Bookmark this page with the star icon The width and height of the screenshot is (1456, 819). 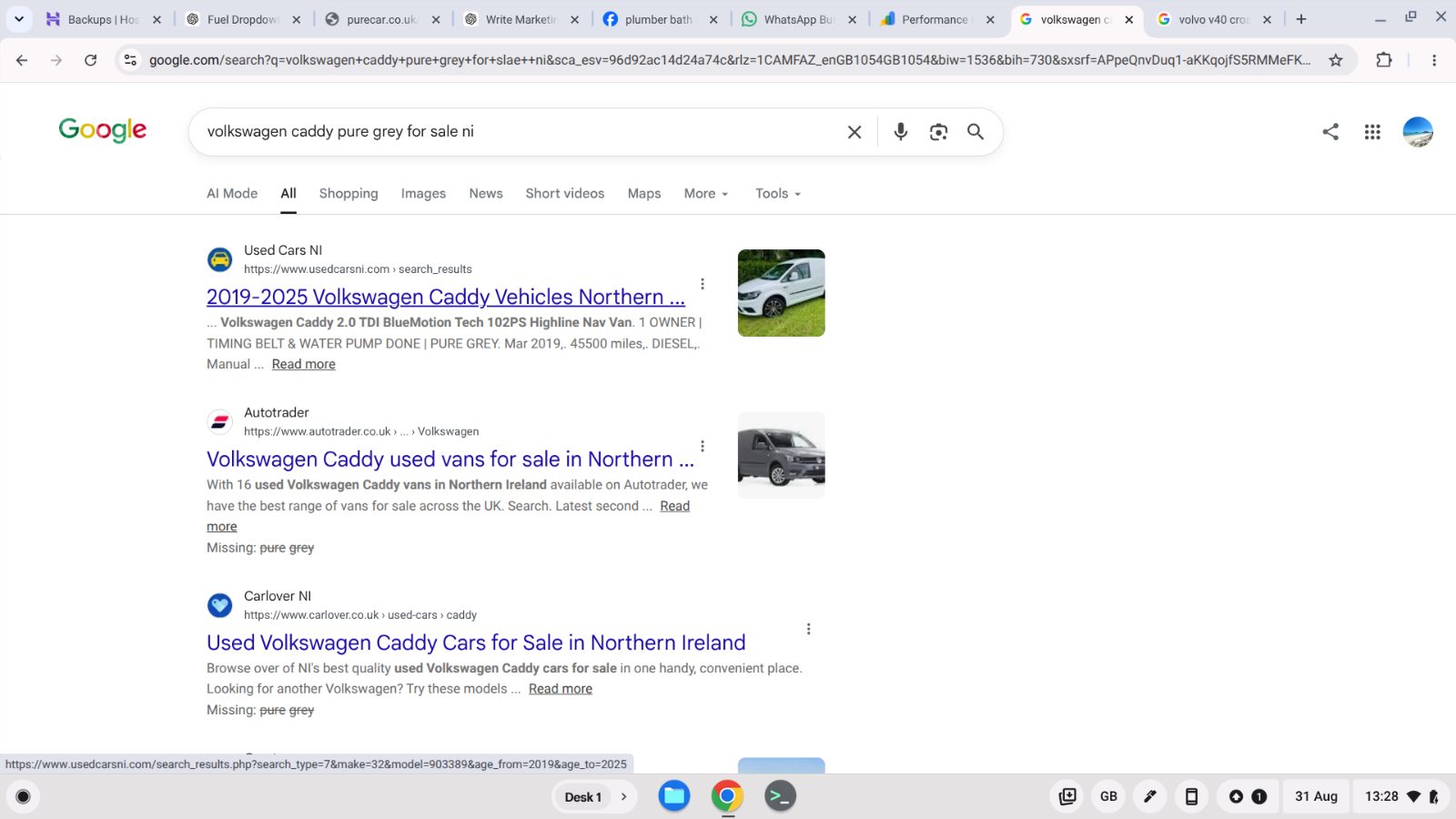click(1336, 60)
